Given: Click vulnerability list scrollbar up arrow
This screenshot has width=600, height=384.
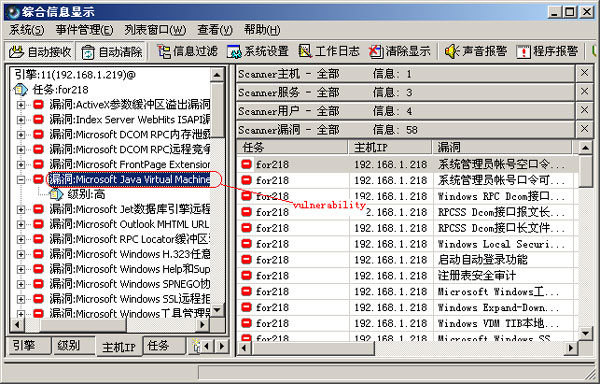Looking at the screenshot, I should pos(585,148).
